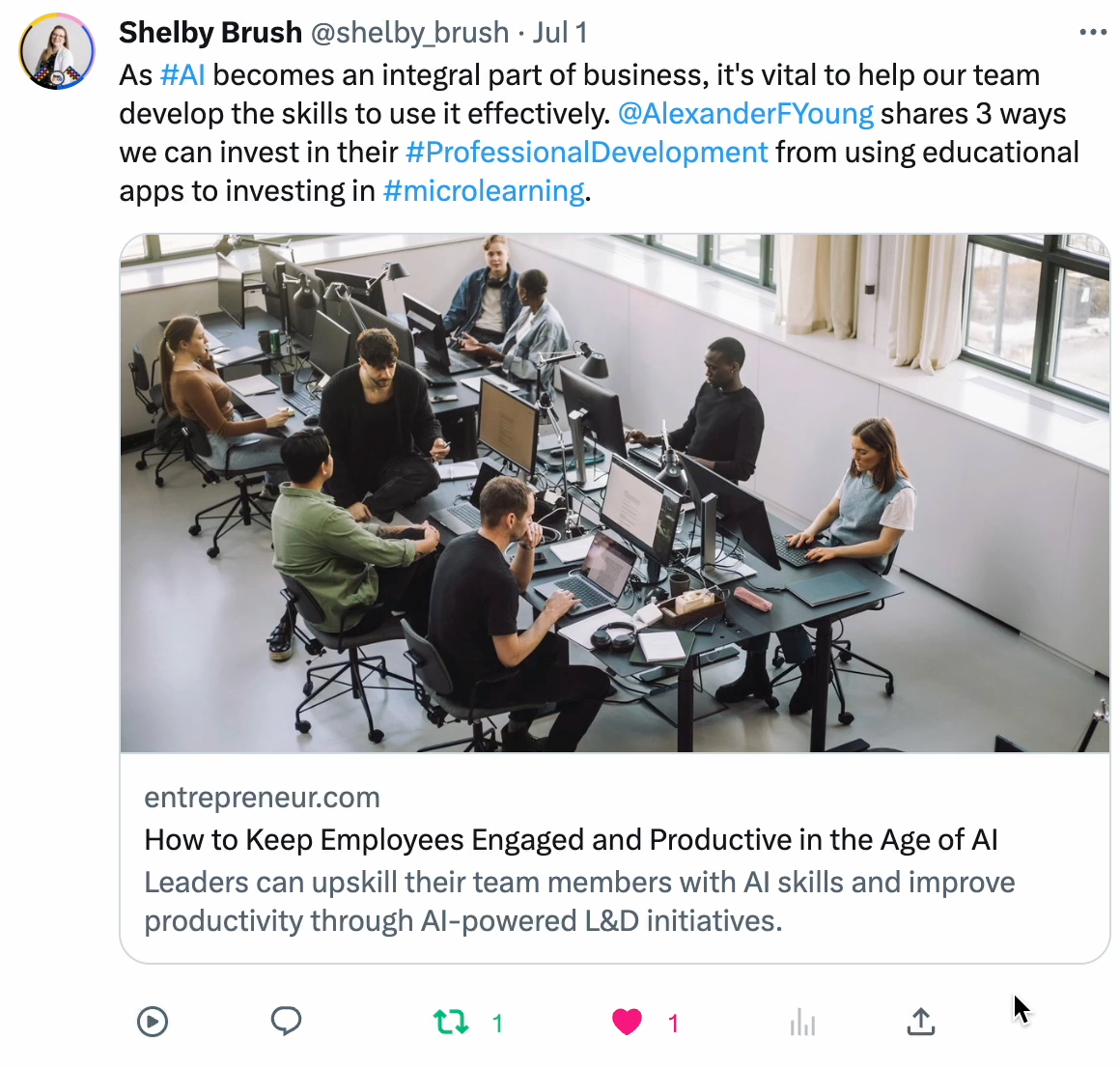Visit @AlexanderFYoung's profile

pos(745,113)
